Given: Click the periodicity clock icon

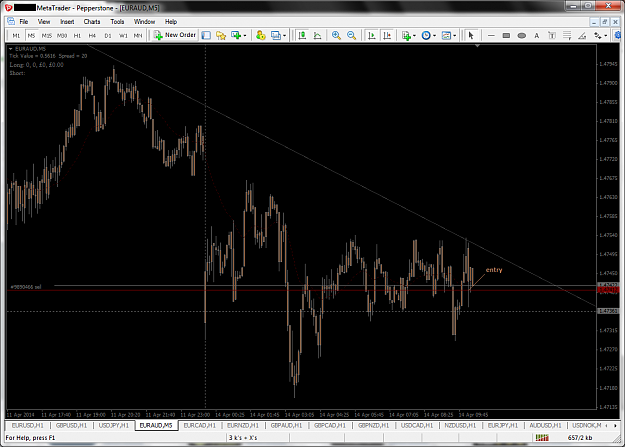Looking at the screenshot, I should coord(426,35).
